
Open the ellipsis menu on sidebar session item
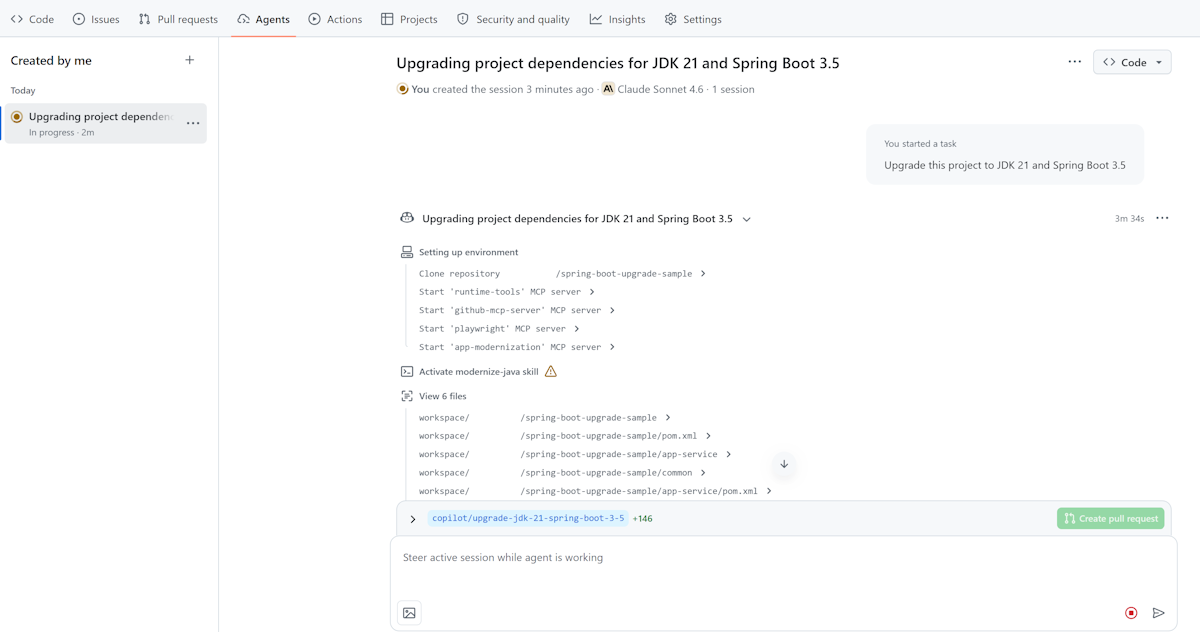(193, 123)
